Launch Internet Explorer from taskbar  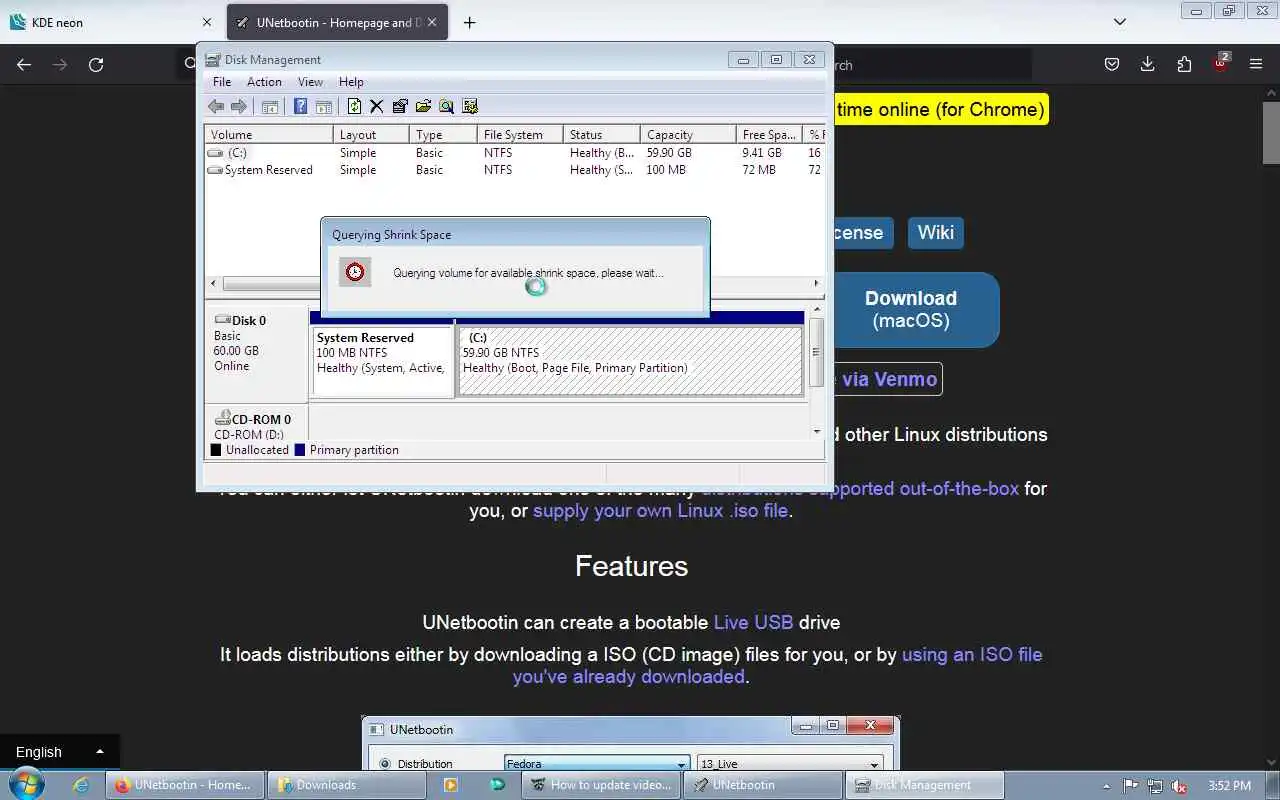pyautogui.click(x=81, y=785)
